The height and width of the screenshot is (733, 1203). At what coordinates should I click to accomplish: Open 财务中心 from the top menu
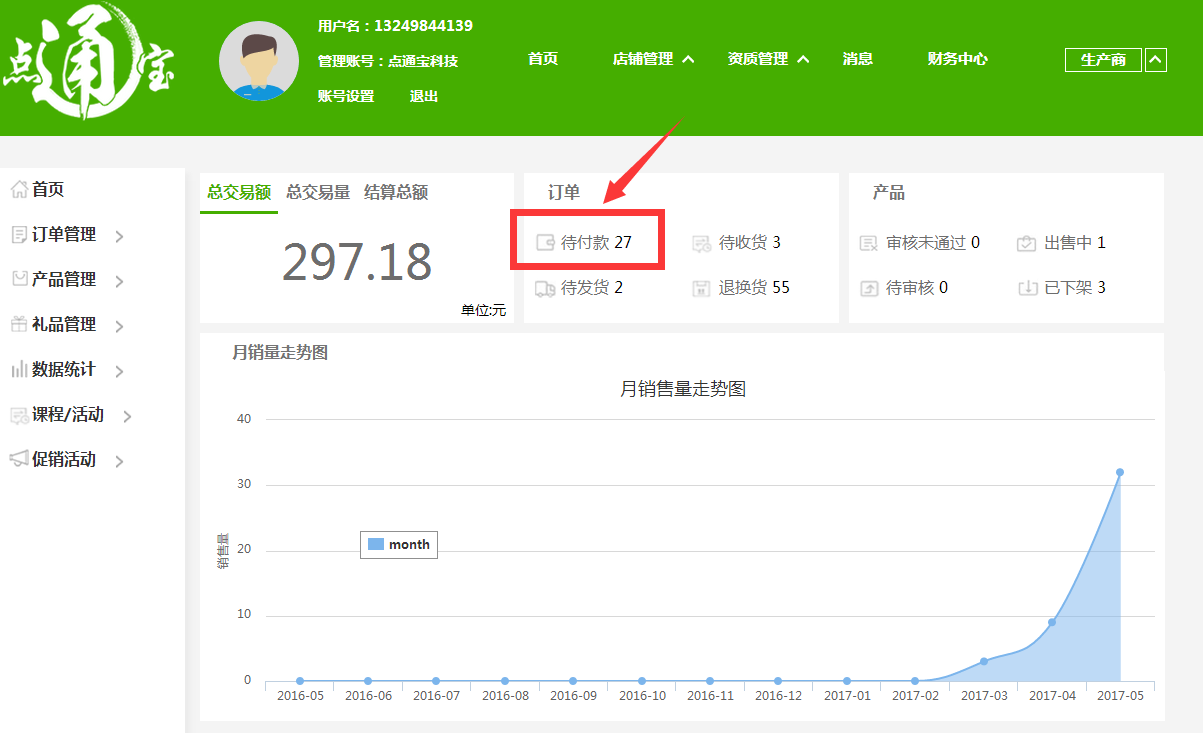point(957,59)
